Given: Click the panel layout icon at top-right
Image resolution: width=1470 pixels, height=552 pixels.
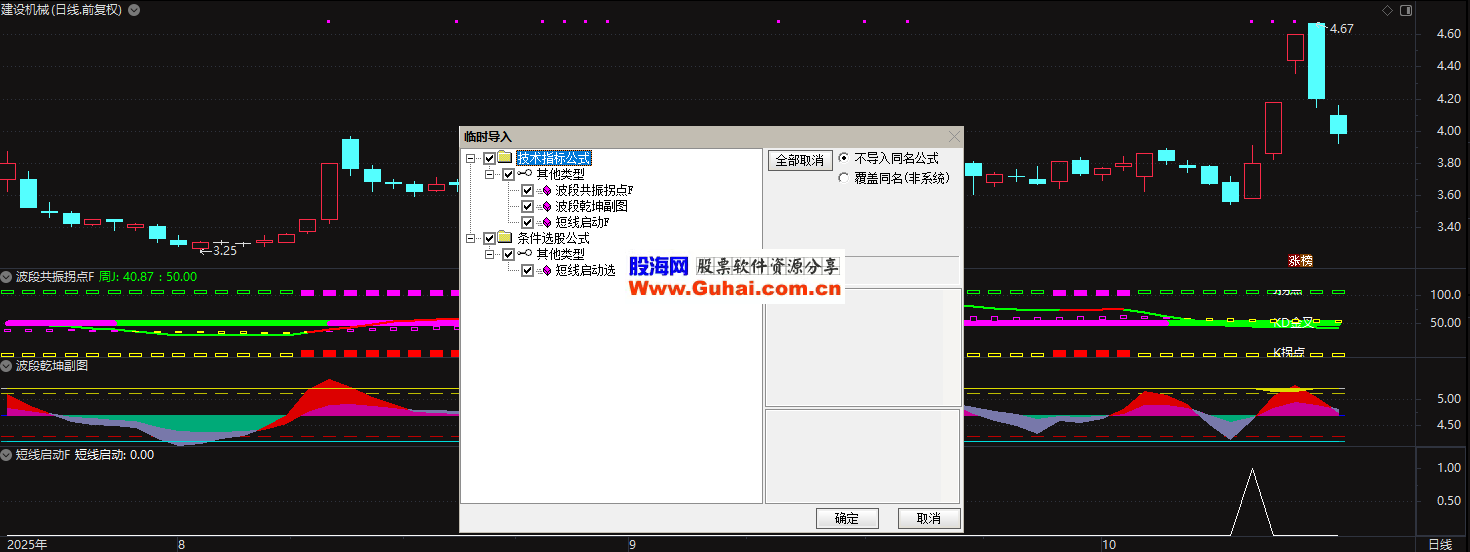Looking at the screenshot, I should (x=1406, y=10).
